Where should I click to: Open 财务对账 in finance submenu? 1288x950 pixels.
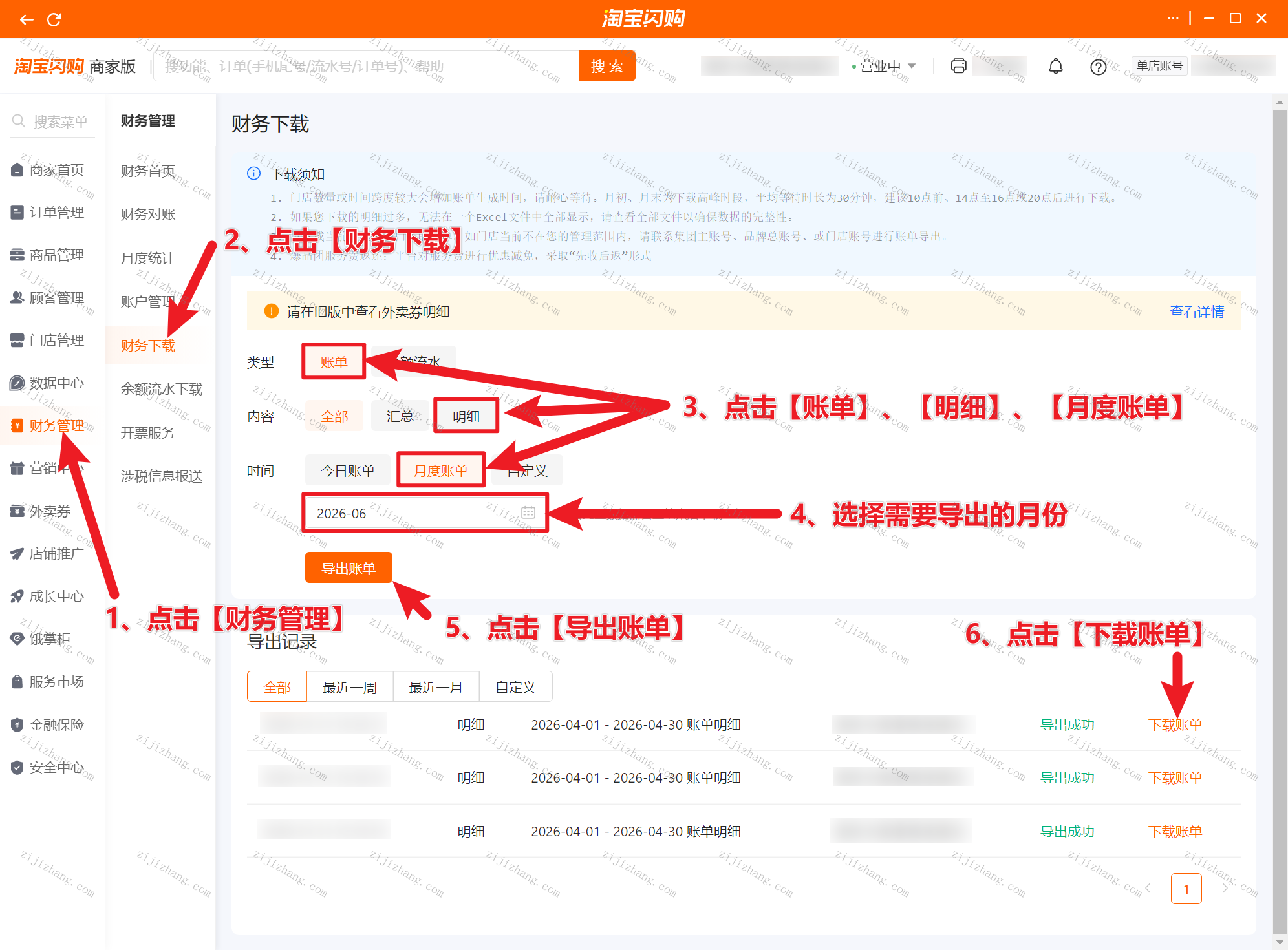pyautogui.click(x=148, y=214)
